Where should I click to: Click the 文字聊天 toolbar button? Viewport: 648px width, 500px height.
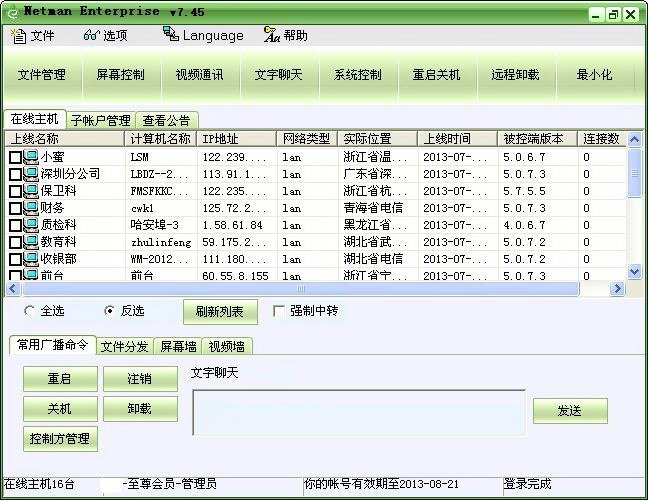point(279,75)
